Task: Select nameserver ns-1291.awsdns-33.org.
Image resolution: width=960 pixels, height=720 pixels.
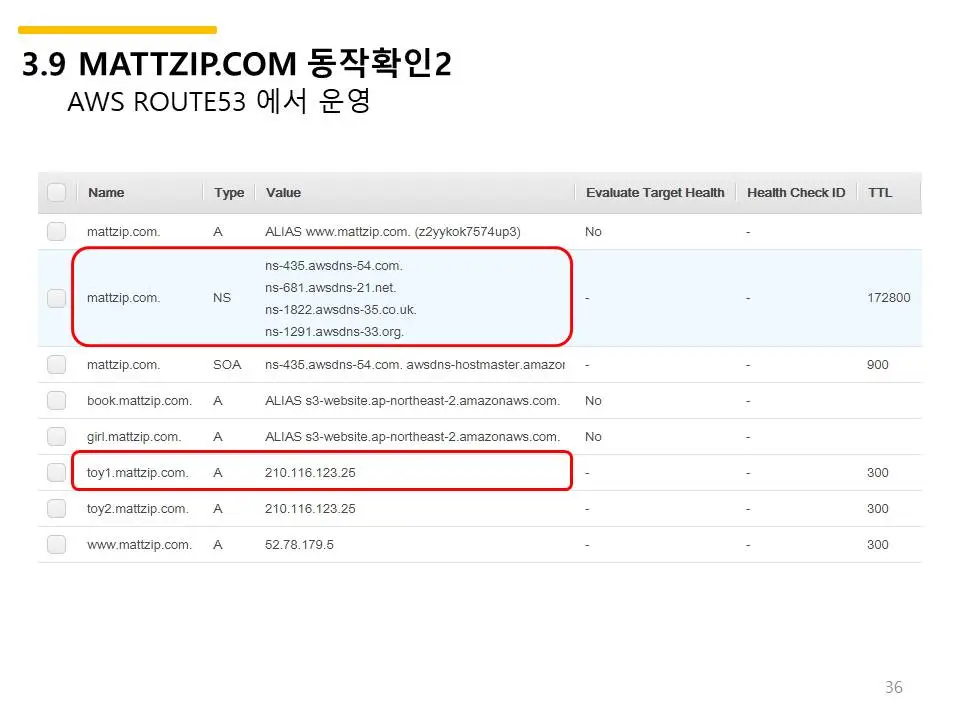Action: [x=334, y=332]
